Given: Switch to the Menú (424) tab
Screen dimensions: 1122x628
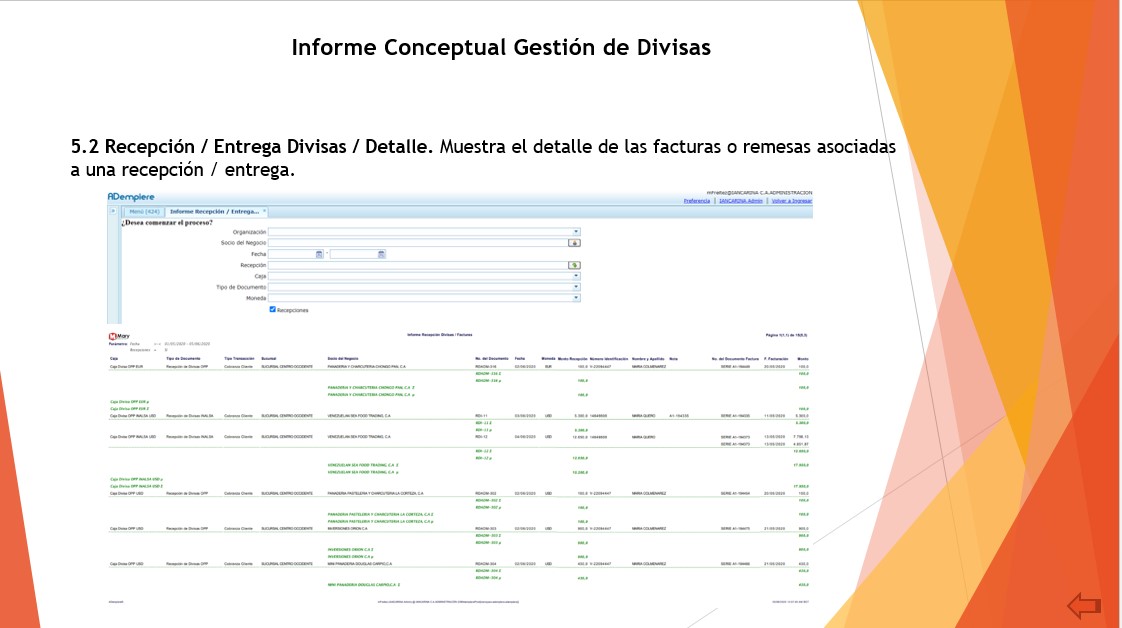Looking at the screenshot, I should pyautogui.click(x=144, y=212).
